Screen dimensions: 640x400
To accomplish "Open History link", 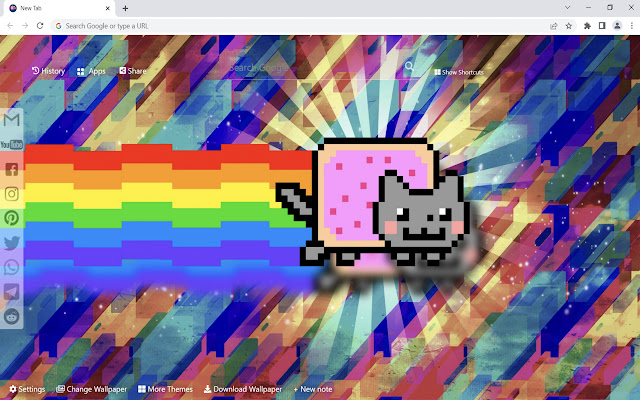I will pyautogui.click(x=49, y=71).
